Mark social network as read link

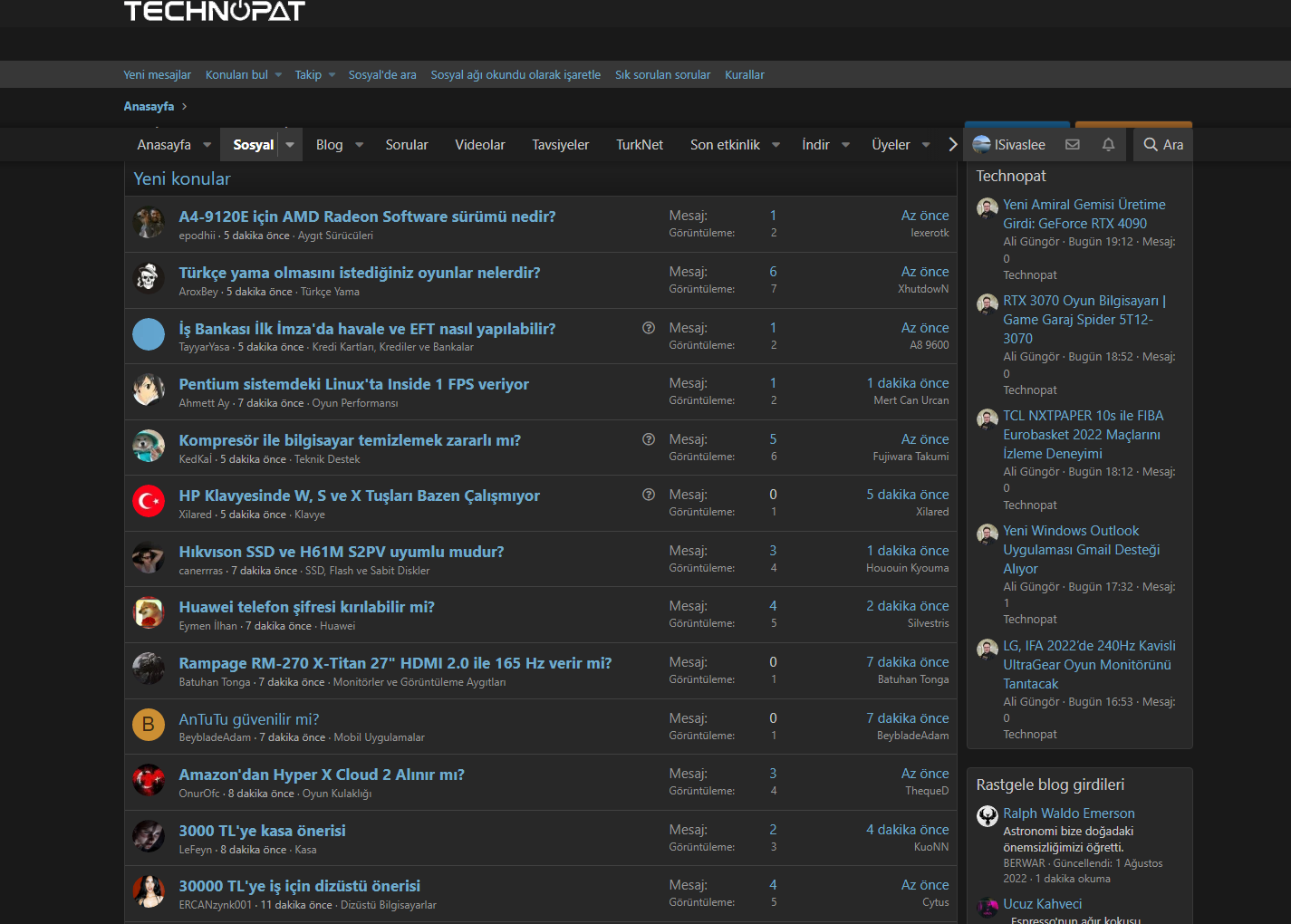(x=515, y=75)
